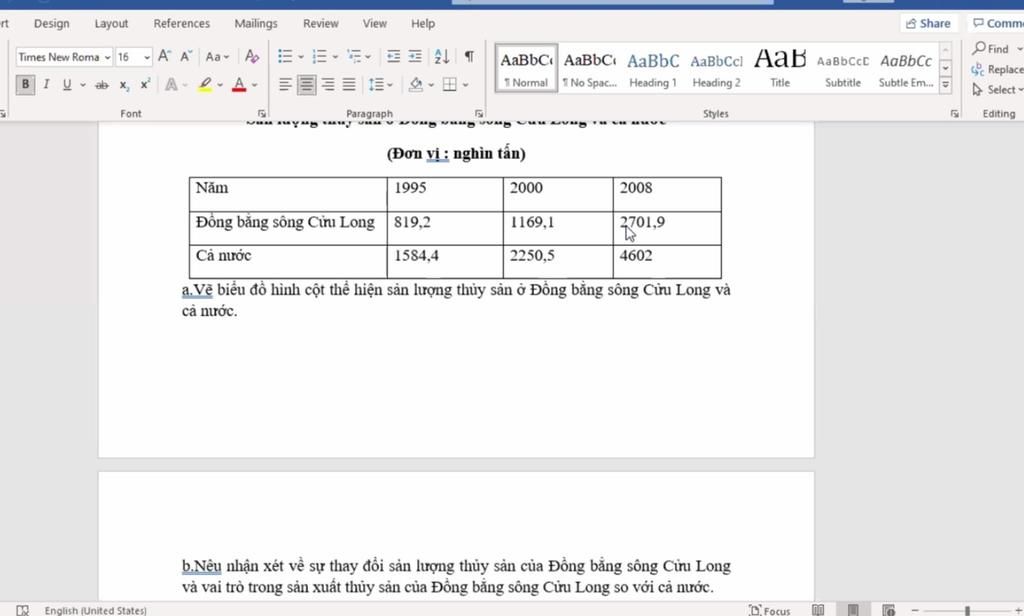
Task: Expand the font color dropdown arrow
Action: tap(254, 85)
